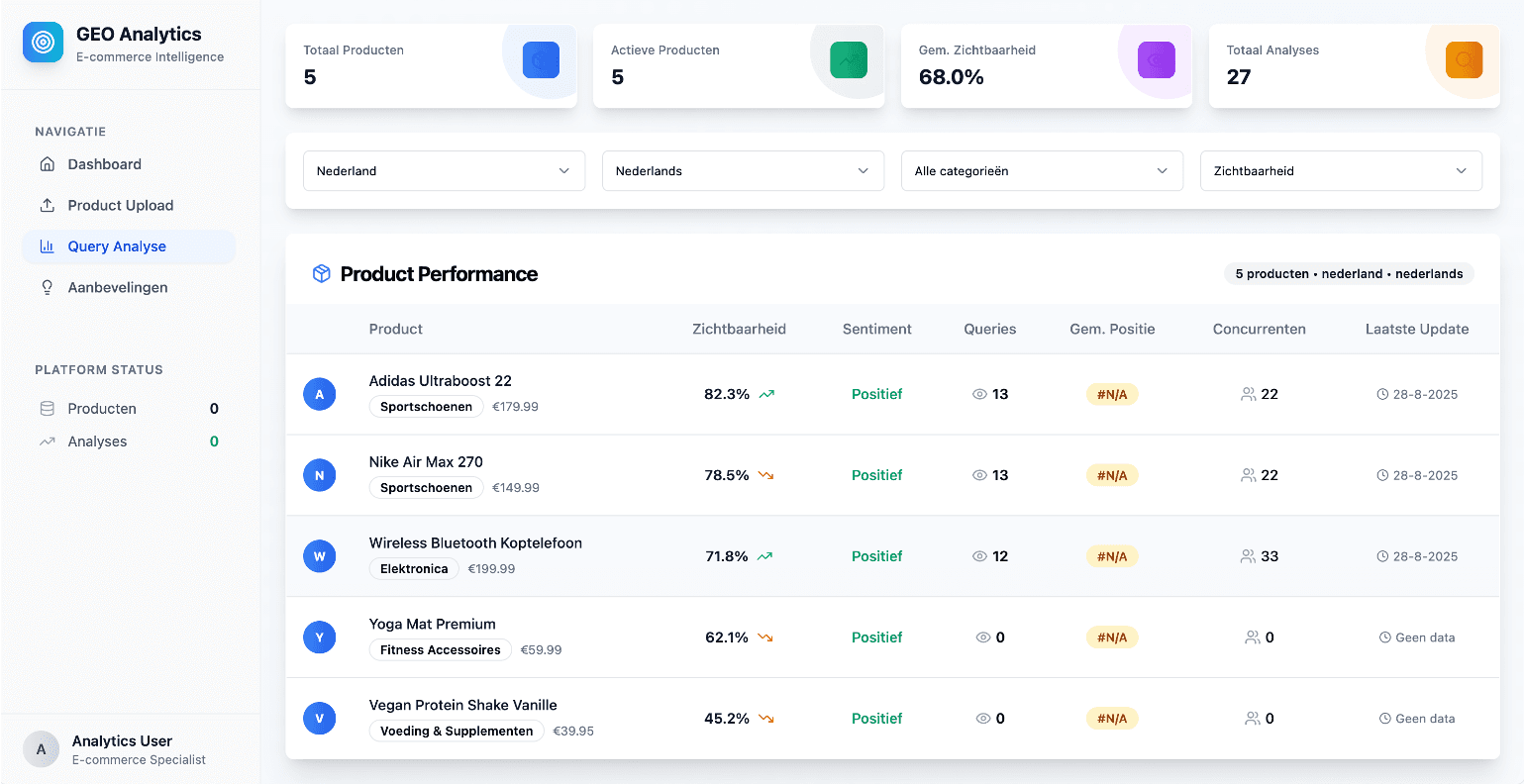Click the green Actieve Producten card icon

(849, 60)
